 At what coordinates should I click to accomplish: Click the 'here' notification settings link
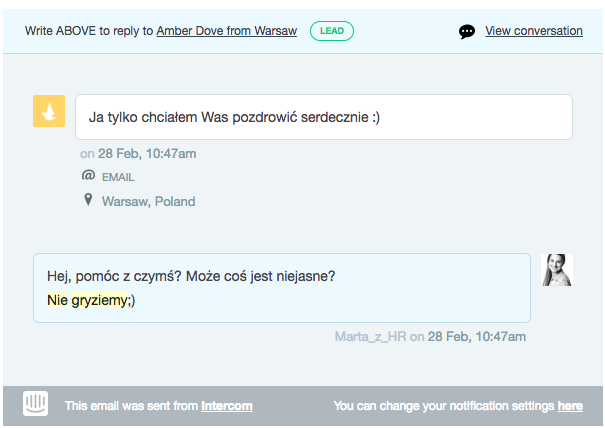570,406
